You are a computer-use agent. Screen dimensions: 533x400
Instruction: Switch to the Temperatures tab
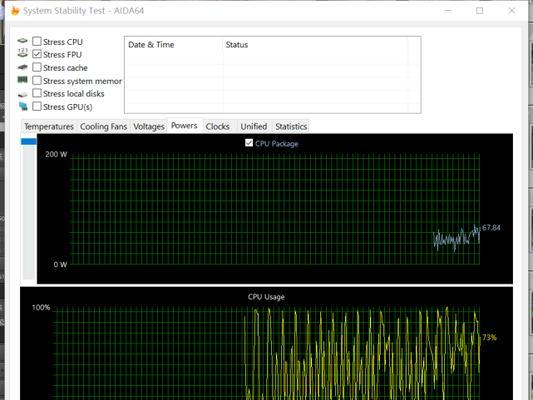[x=49, y=126]
